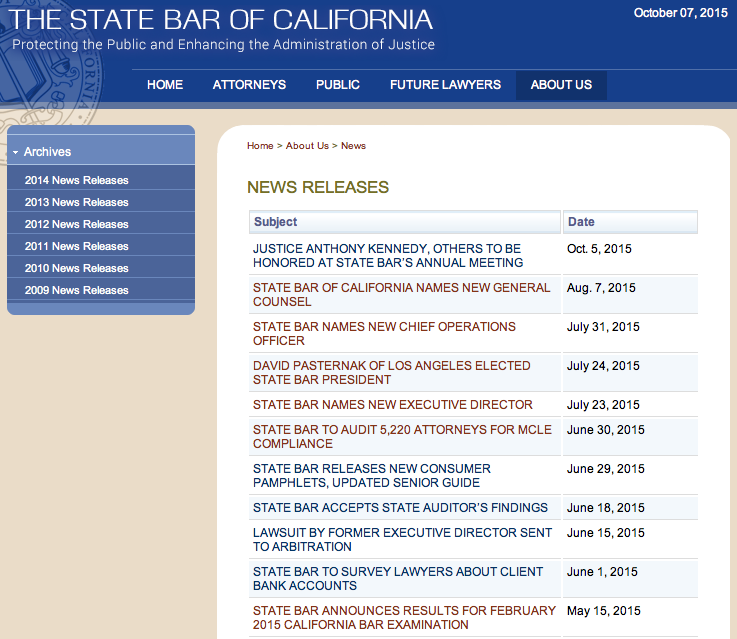Screen dimensions: 737x639
Task: Open Justice Anthony Kennedy annual meeting release
Action: point(388,256)
